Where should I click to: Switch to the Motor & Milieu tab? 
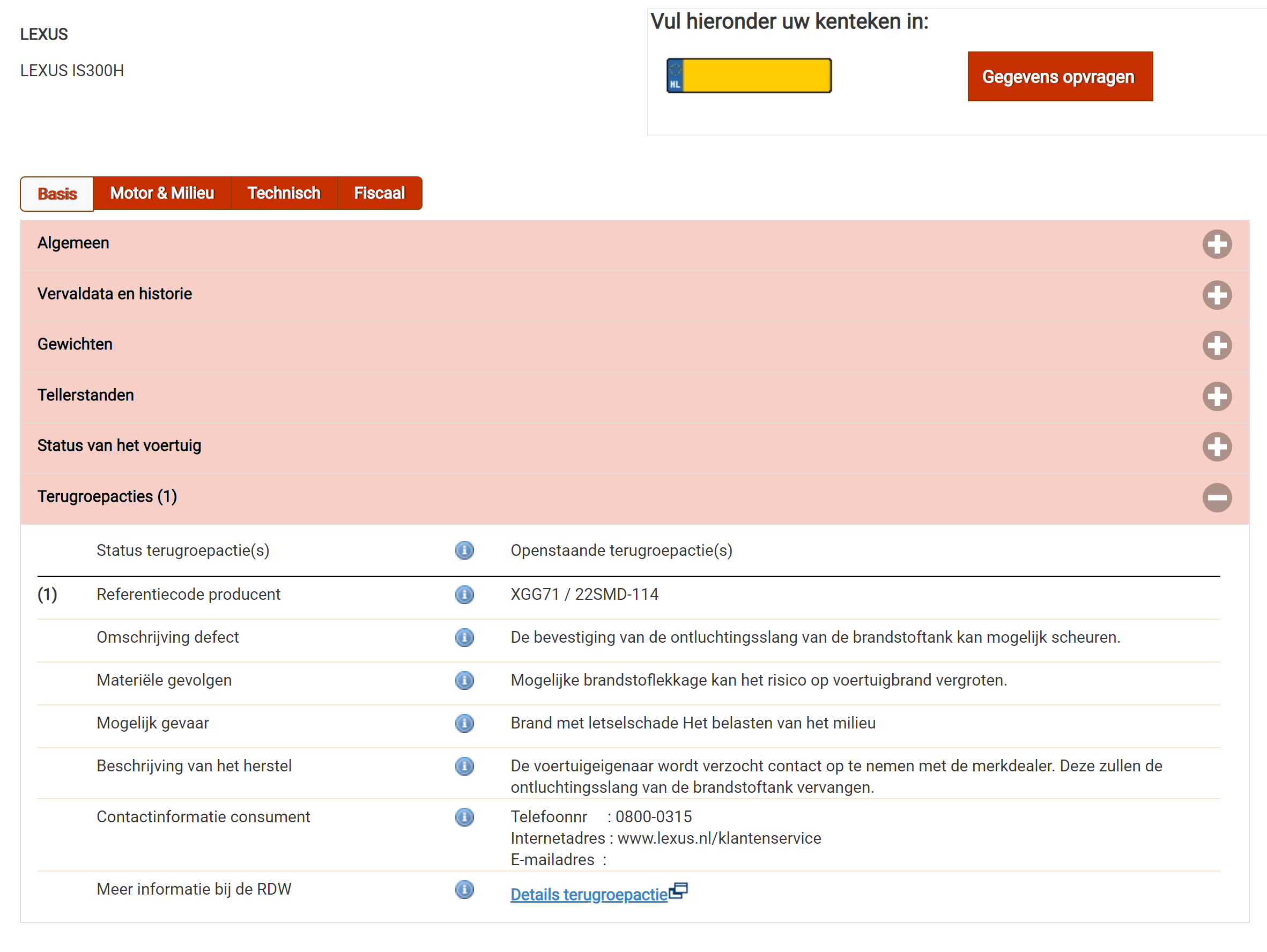[x=161, y=194]
